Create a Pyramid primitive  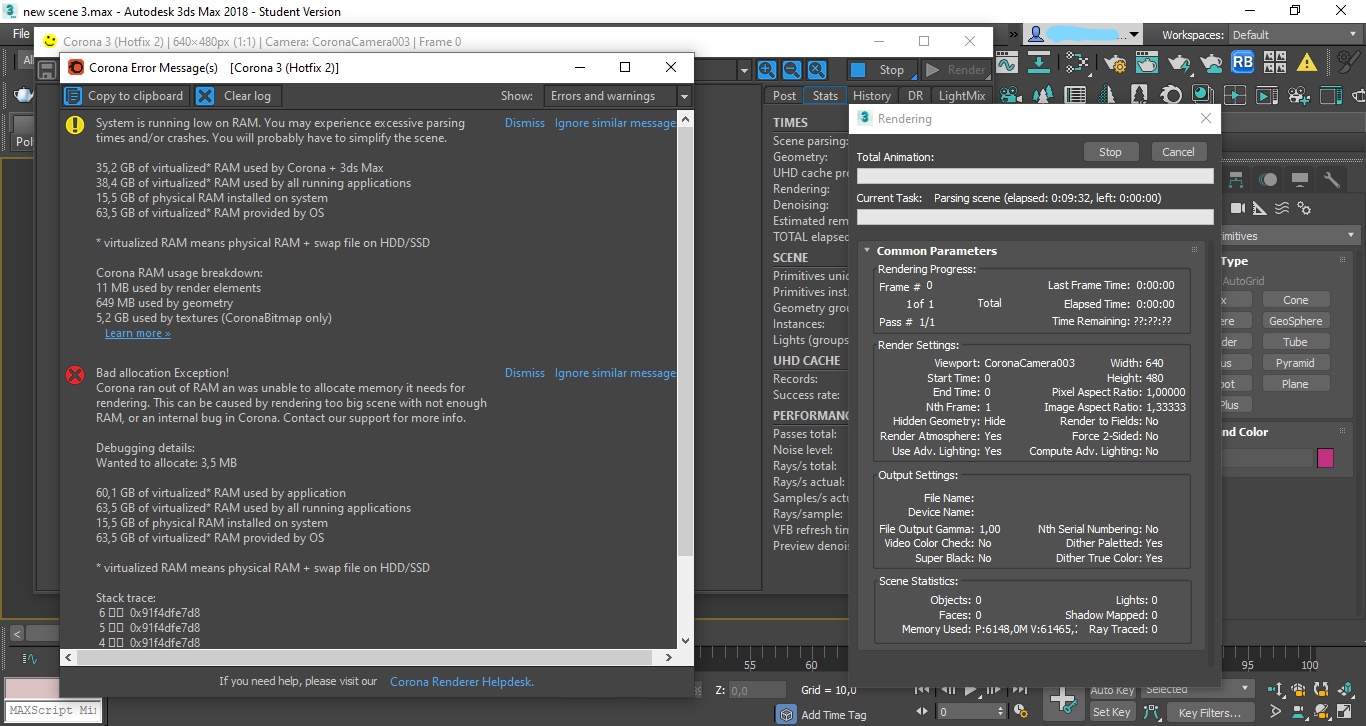(x=1295, y=363)
